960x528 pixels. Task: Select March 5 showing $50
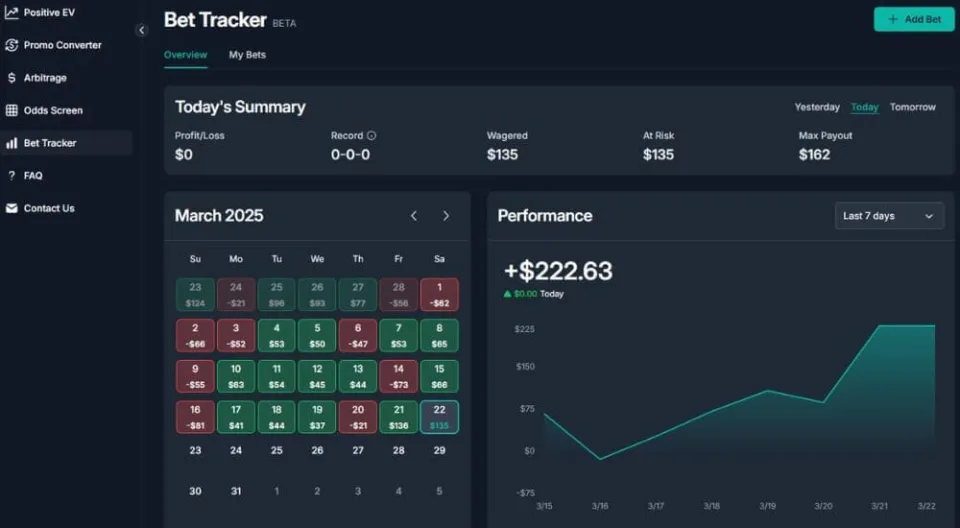(317, 335)
